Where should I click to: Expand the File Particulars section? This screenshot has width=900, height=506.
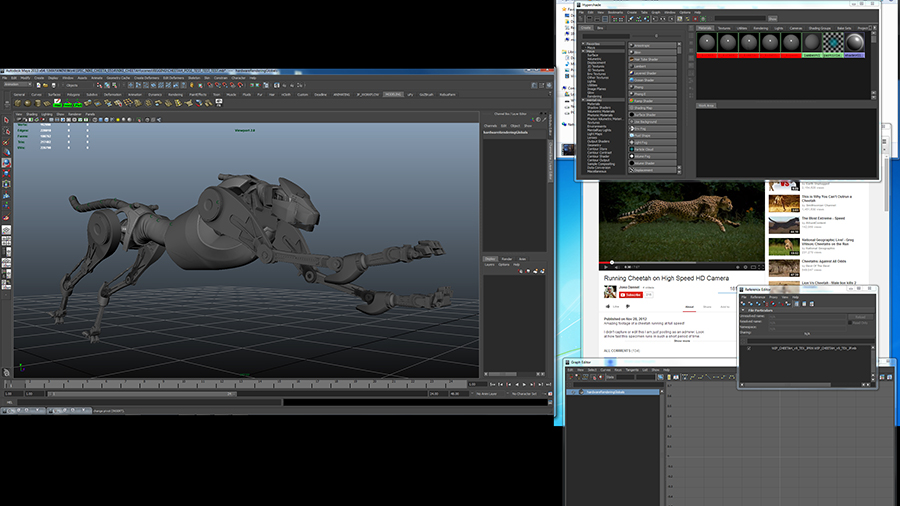[743, 310]
